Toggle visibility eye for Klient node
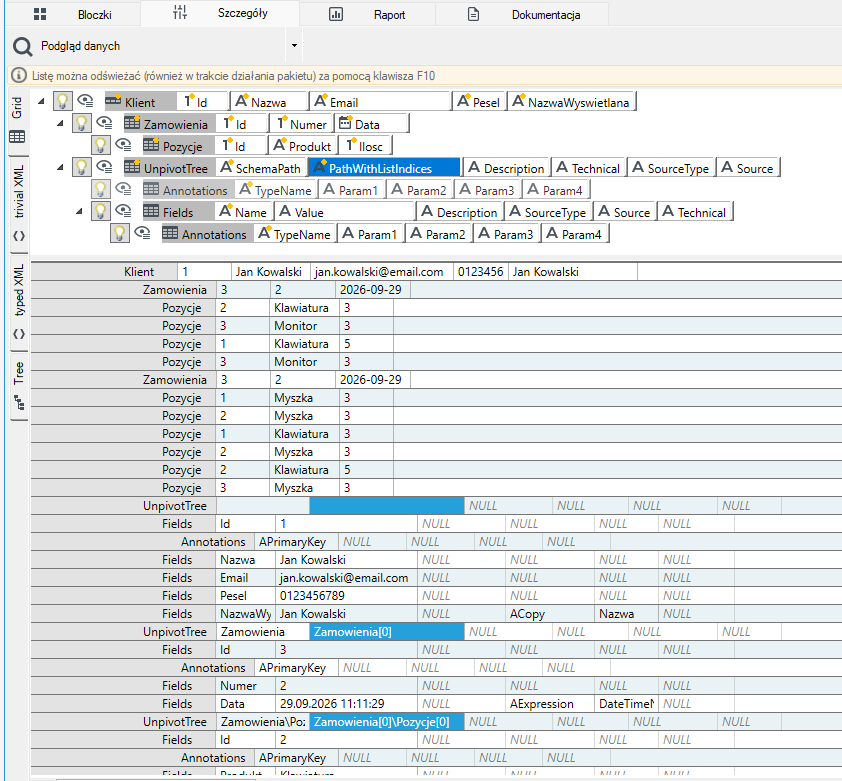The image size is (842, 781). pos(85,101)
